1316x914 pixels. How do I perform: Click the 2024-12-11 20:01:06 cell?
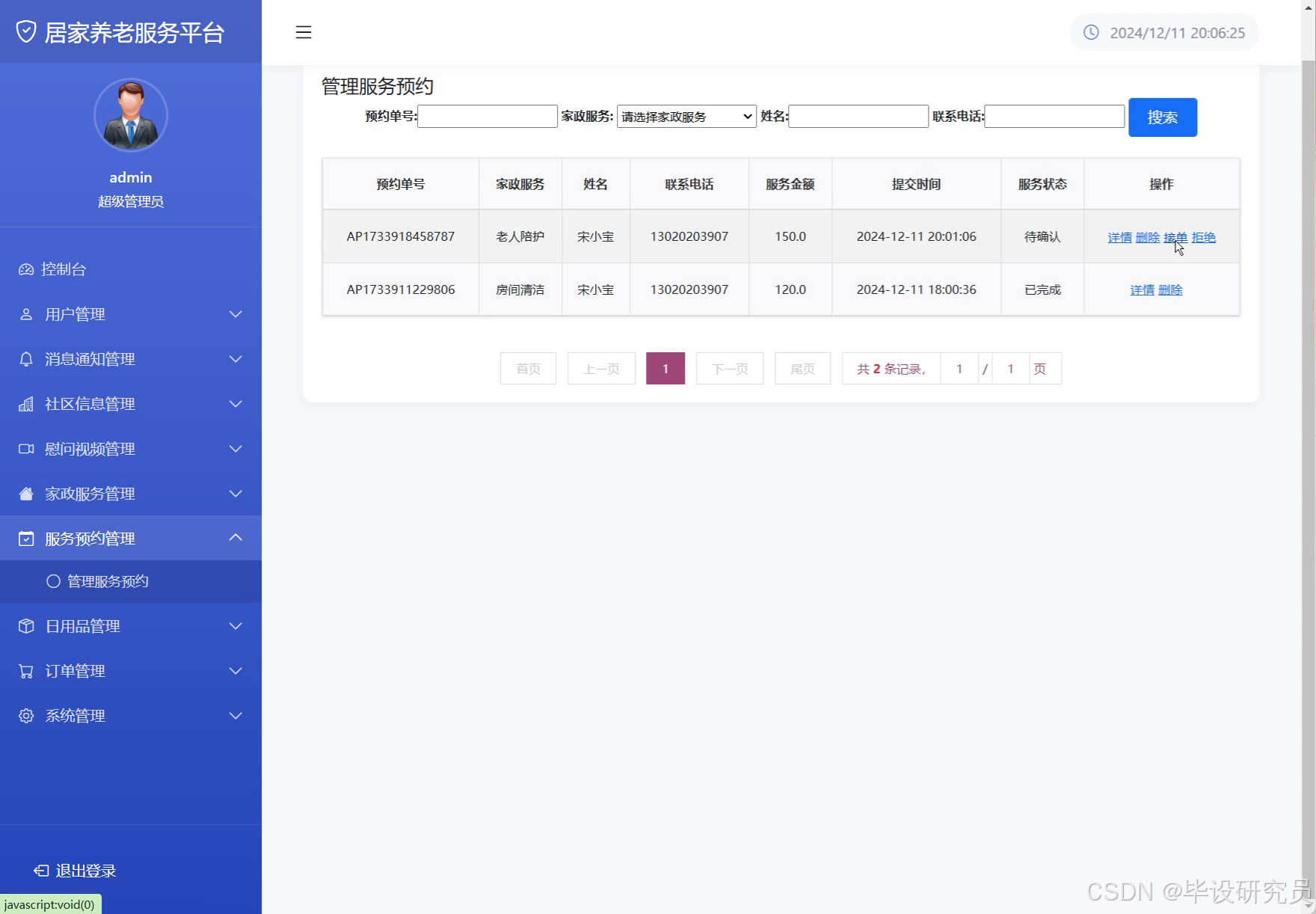[x=917, y=236]
